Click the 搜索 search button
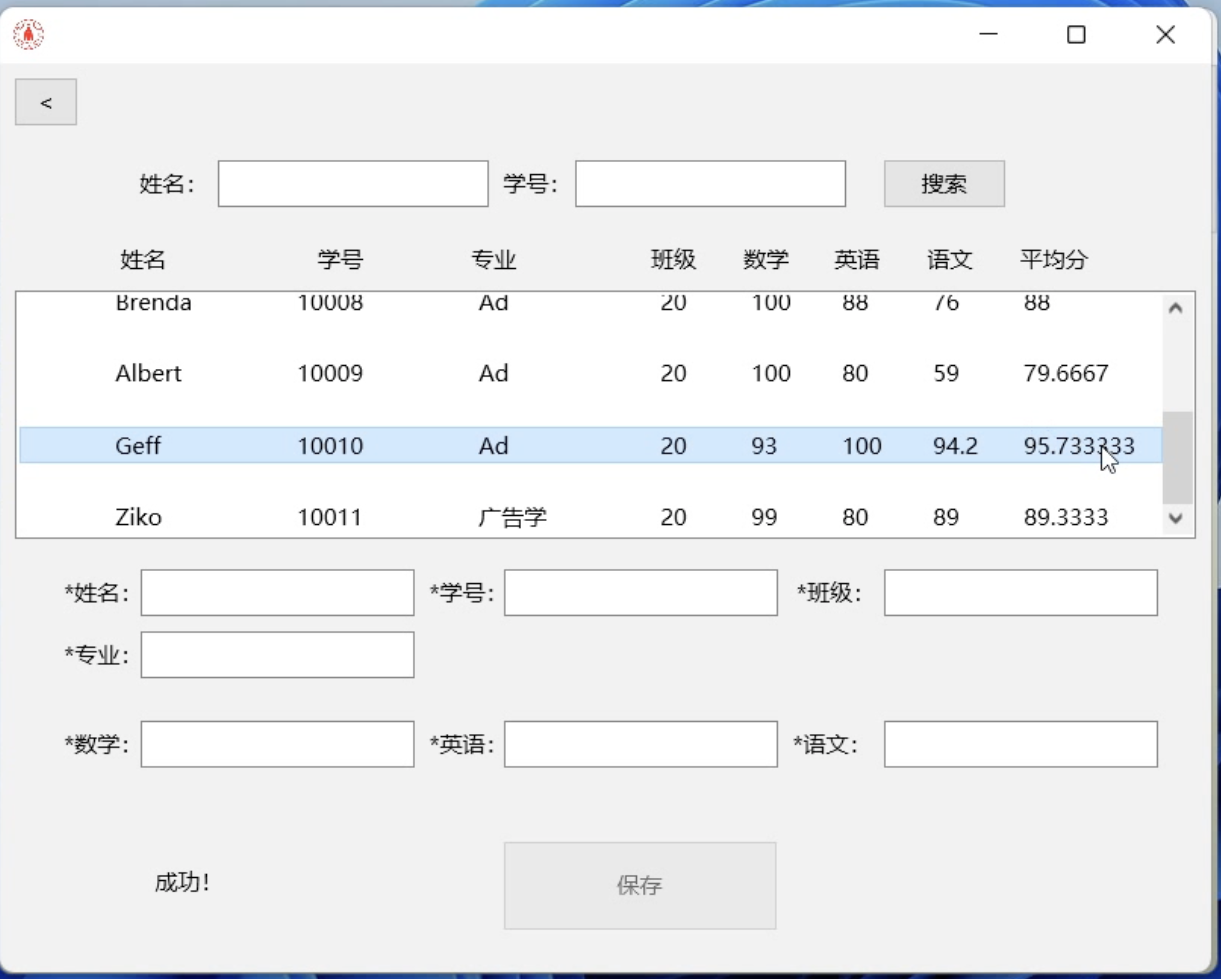The image size is (1221, 979). 943,184
